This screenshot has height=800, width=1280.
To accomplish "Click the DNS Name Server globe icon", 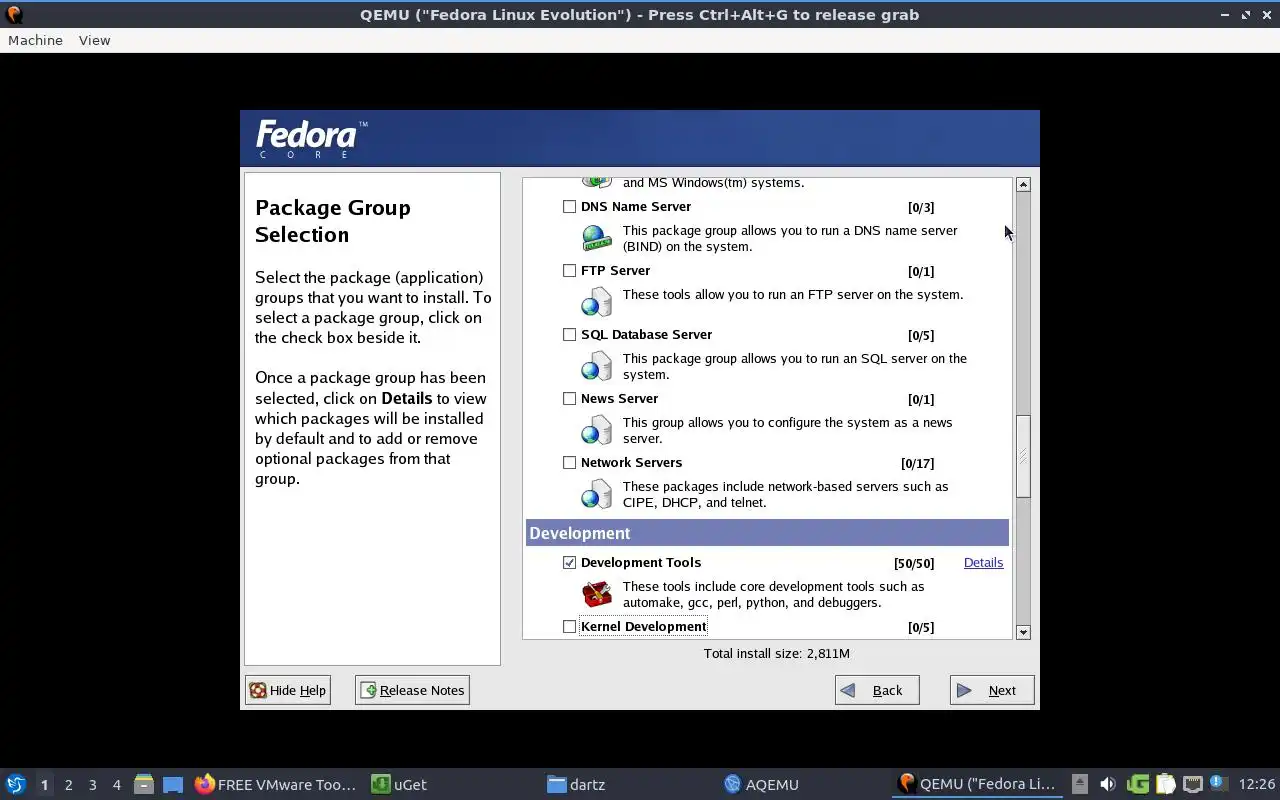I will [x=597, y=238].
